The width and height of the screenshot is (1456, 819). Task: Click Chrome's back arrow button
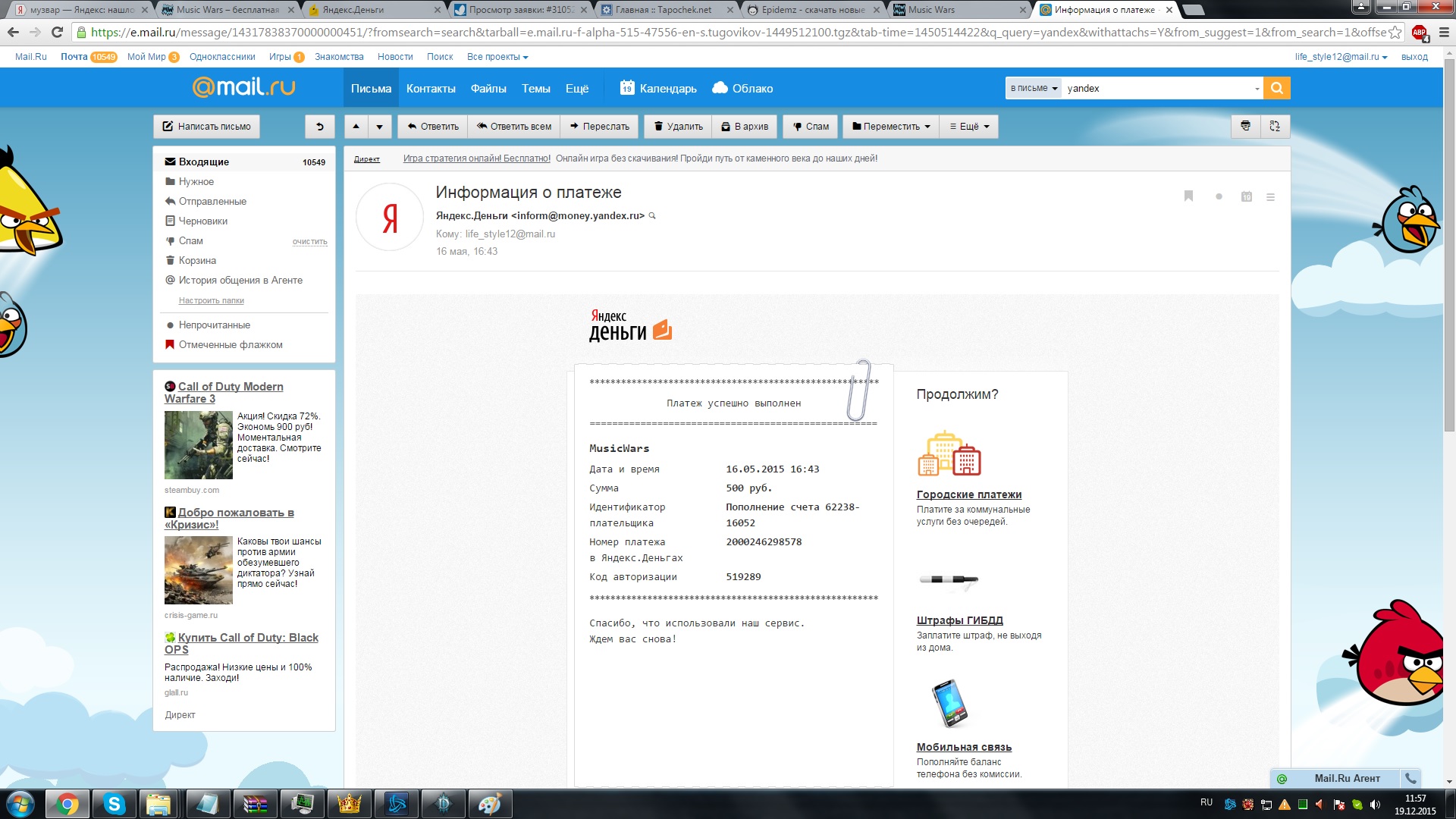[x=13, y=33]
